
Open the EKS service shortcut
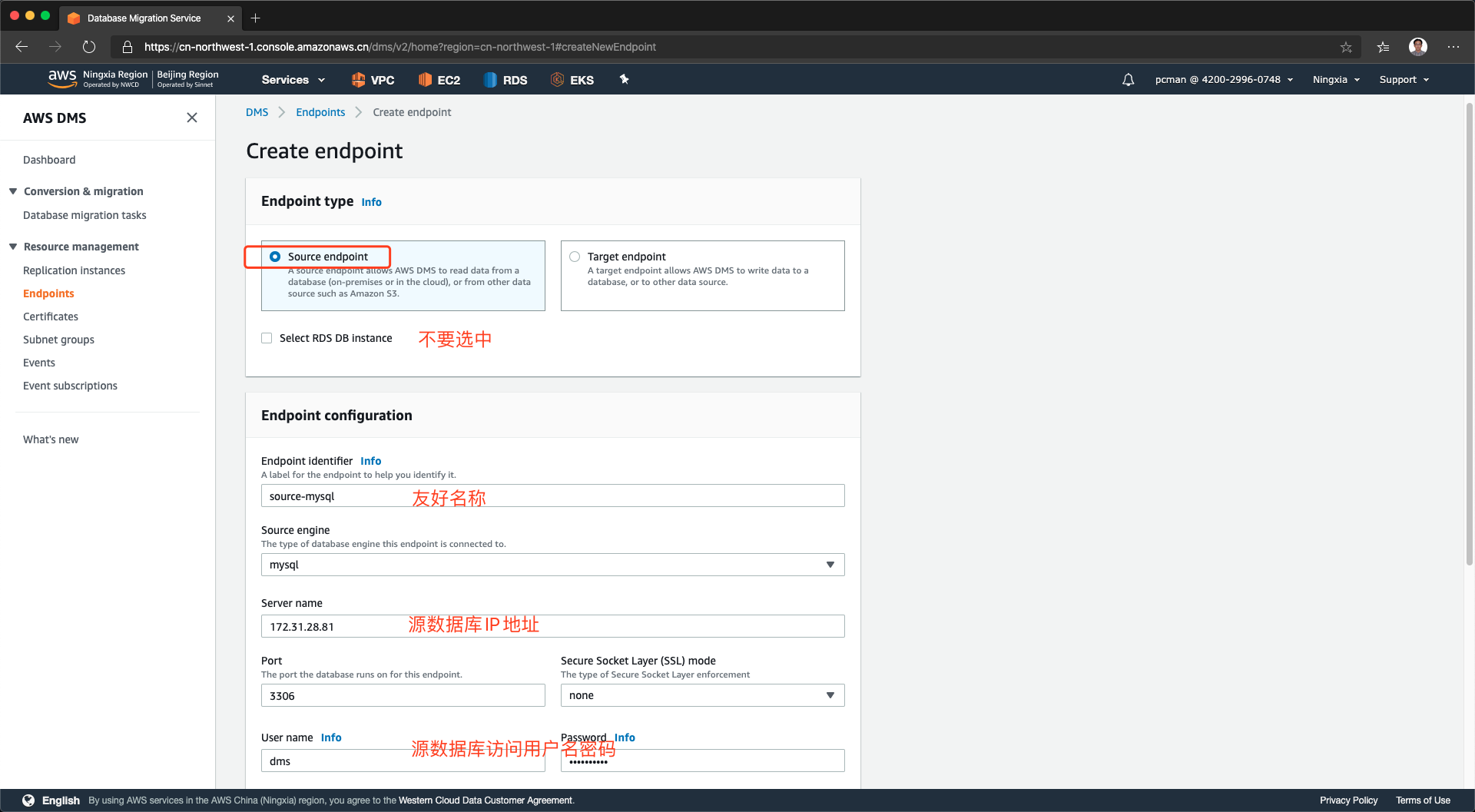[572, 80]
